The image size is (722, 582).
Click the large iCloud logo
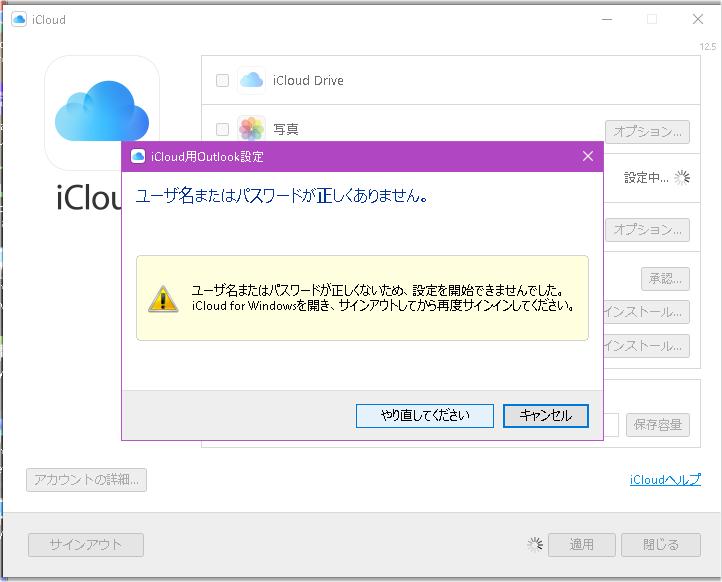click(x=102, y=112)
